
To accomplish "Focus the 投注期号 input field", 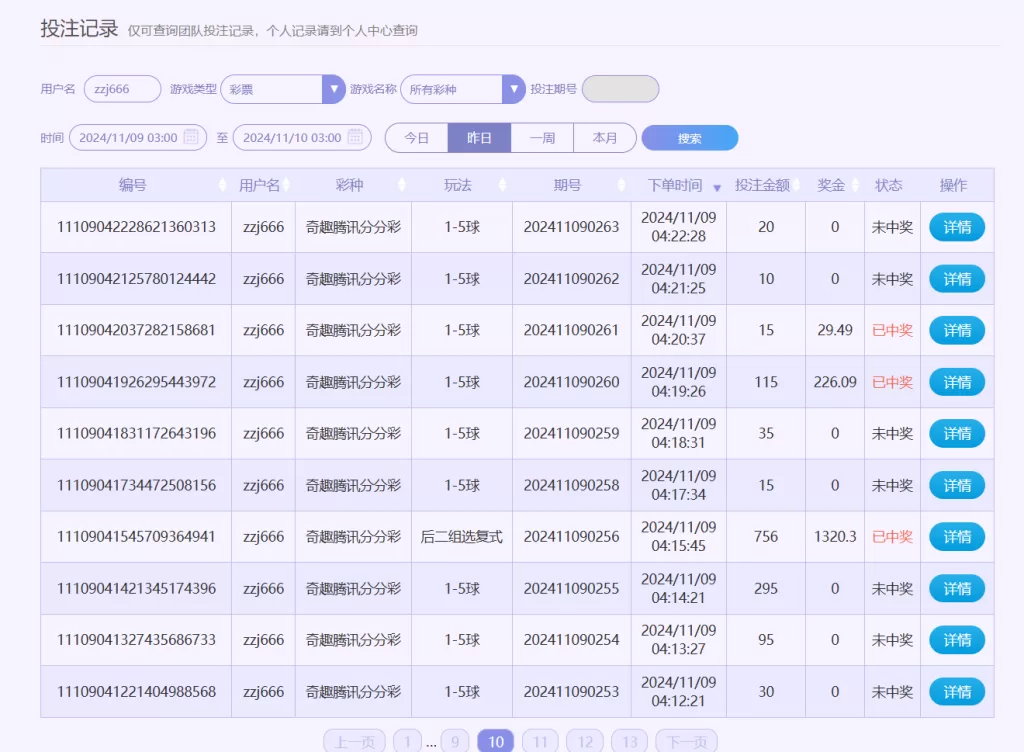I will tap(620, 89).
